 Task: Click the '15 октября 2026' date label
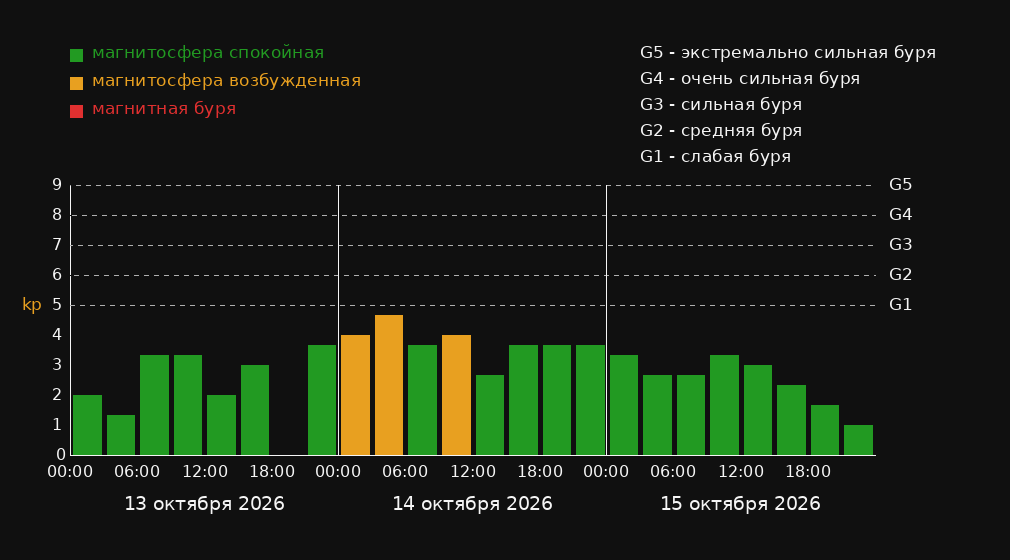[740, 504]
